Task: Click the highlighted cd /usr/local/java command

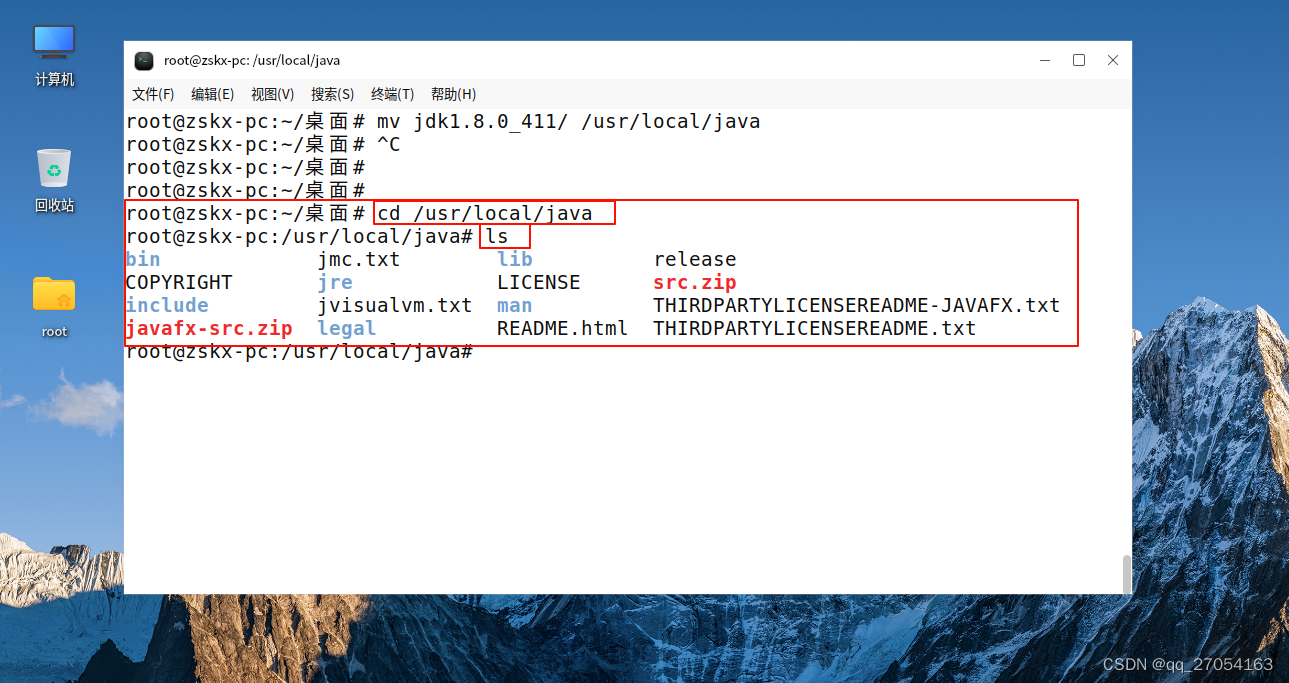Action: tap(492, 212)
